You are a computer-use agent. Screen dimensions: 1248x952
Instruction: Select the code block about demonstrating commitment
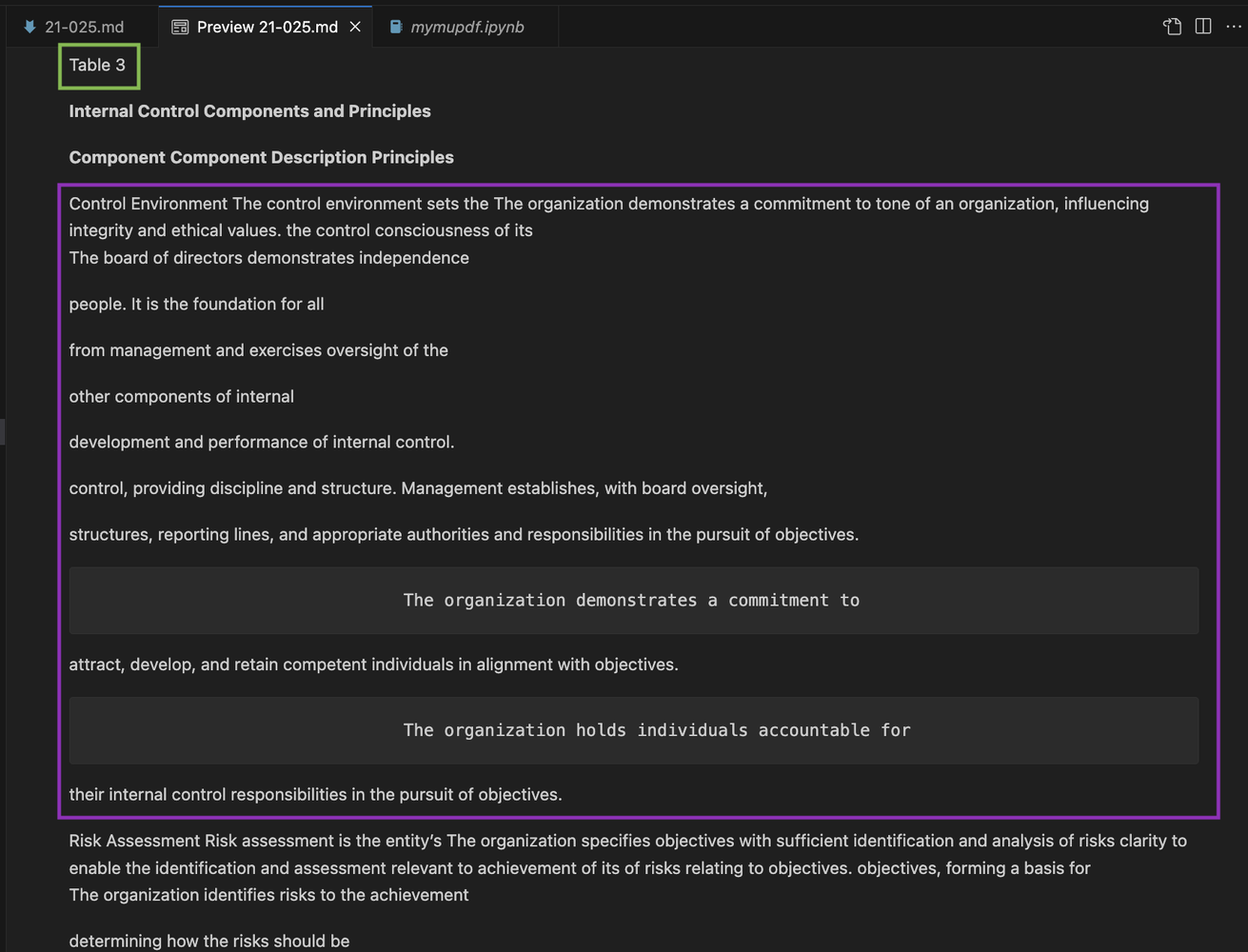click(631, 600)
